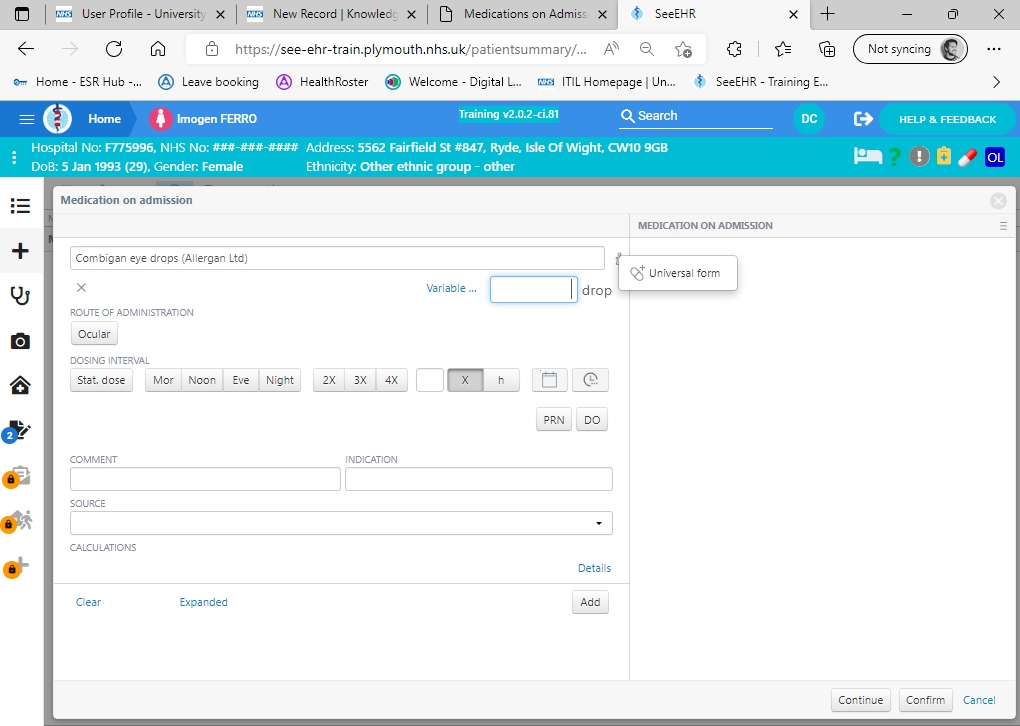Open the patient list sidebar icon
Screen dimensions: 1020x726
[20, 206]
